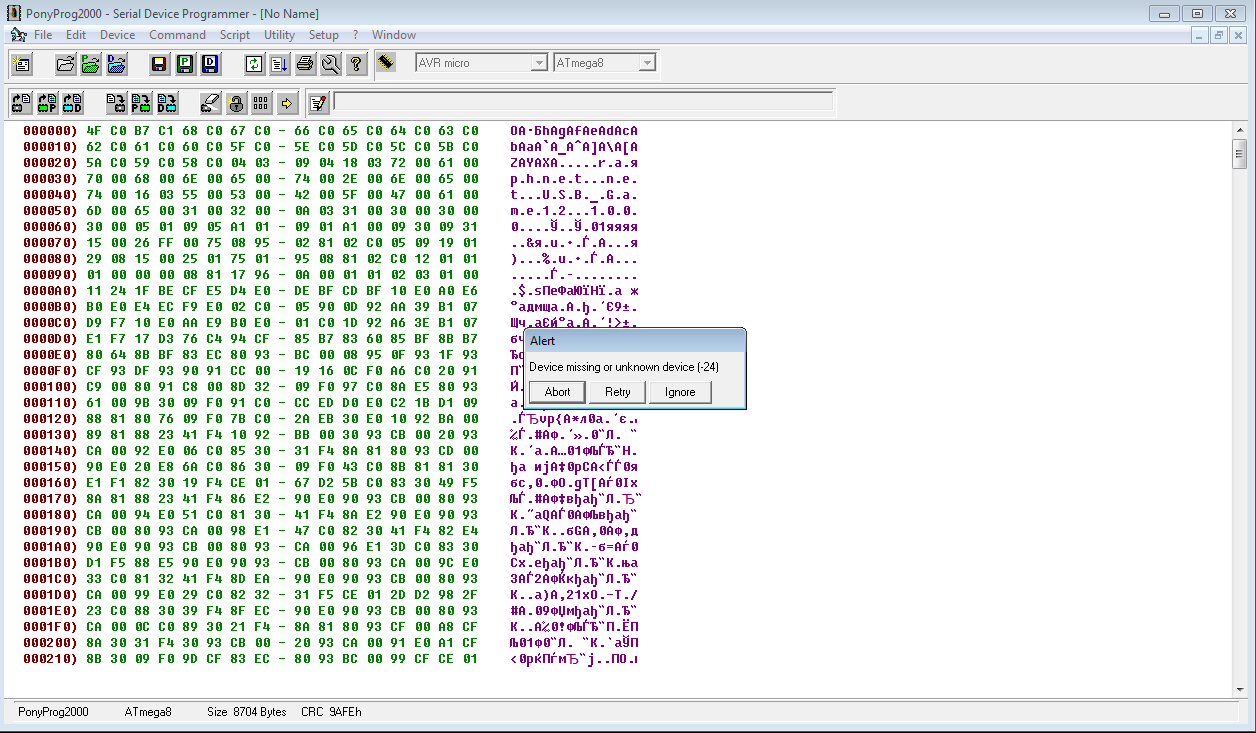Click the Alert dialog title bar
Screen dimensions: 1256x733
point(635,341)
